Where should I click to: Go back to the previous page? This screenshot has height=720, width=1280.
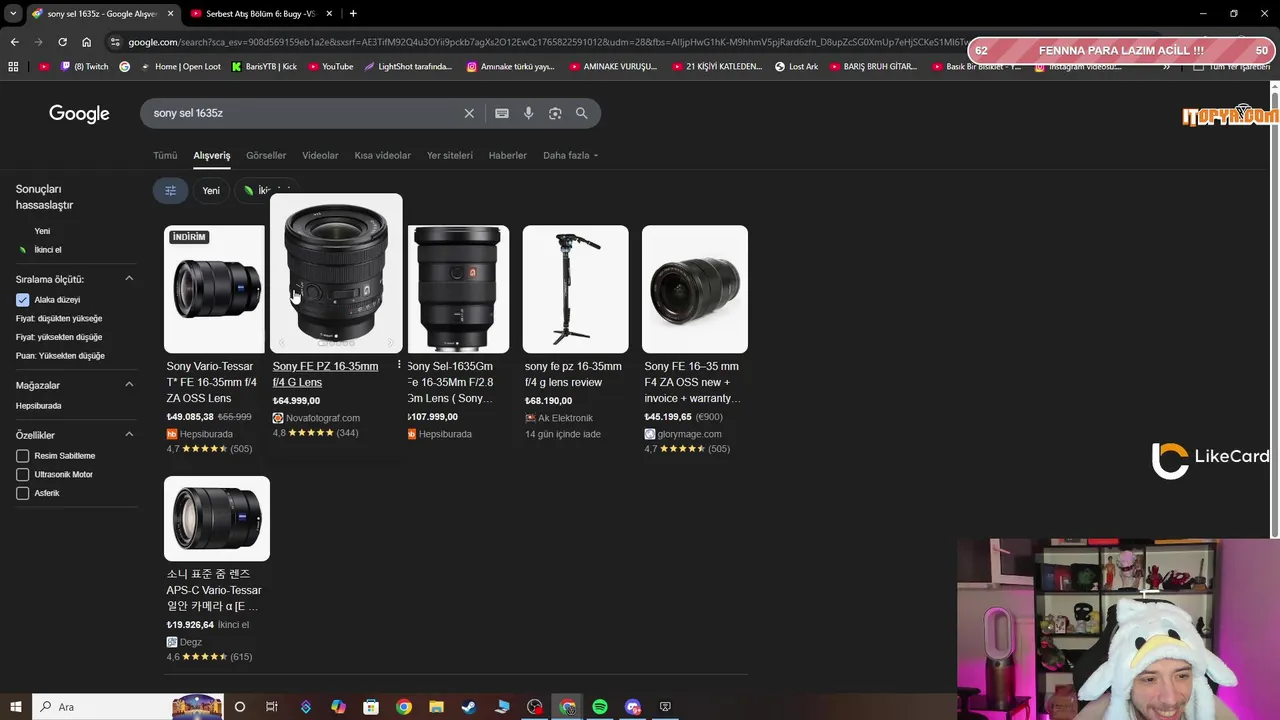point(14,42)
